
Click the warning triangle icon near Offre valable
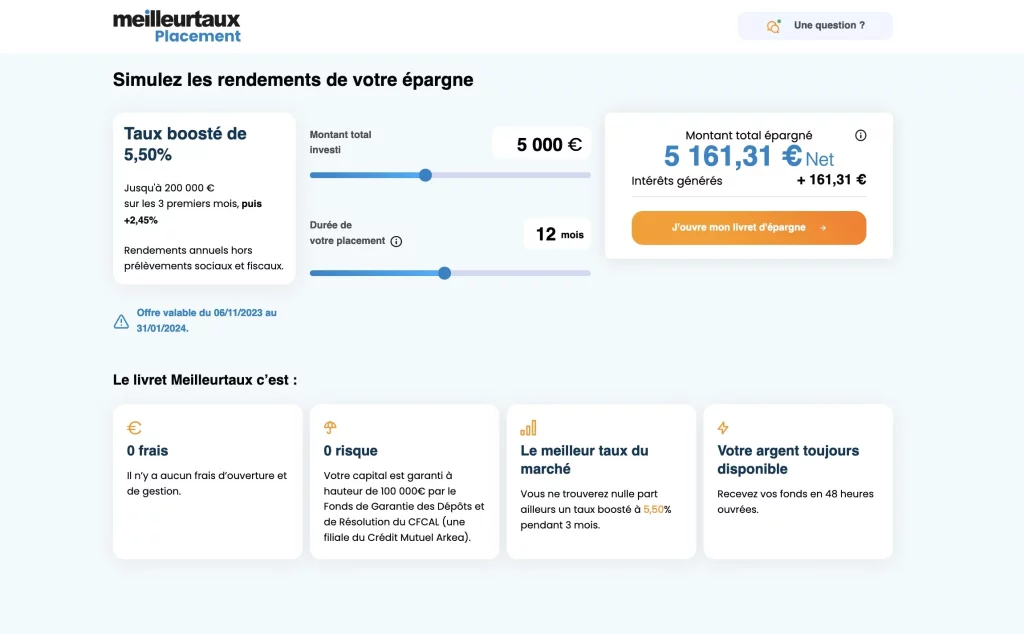click(121, 321)
